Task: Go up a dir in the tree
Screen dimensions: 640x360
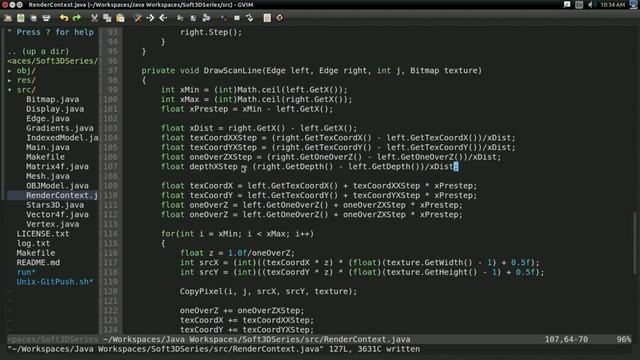Action: (x=38, y=51)
